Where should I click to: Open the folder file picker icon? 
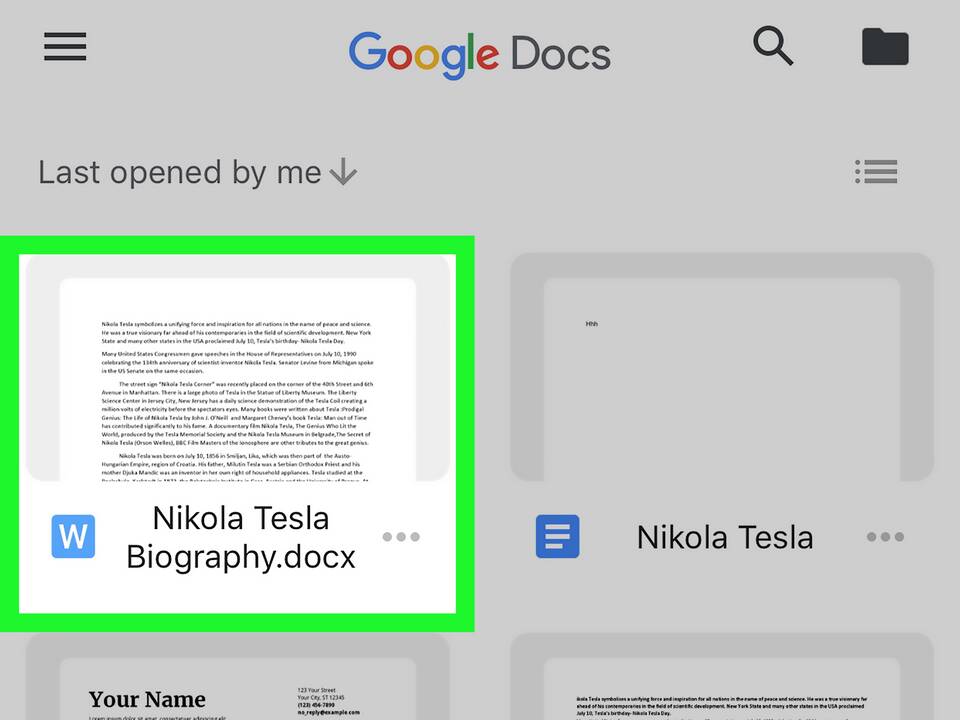click(885, 47)
